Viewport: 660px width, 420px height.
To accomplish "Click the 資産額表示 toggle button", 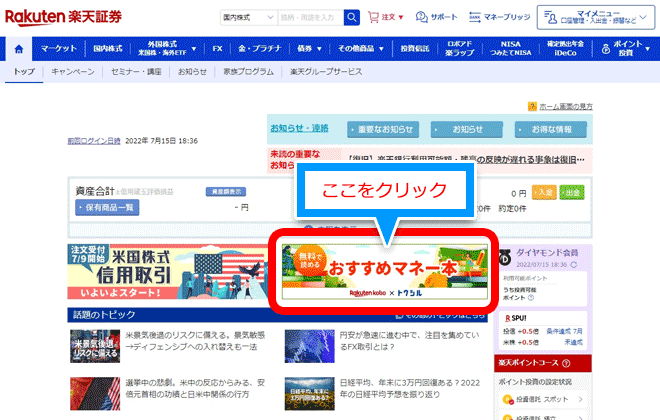I will tap(226, 191).
